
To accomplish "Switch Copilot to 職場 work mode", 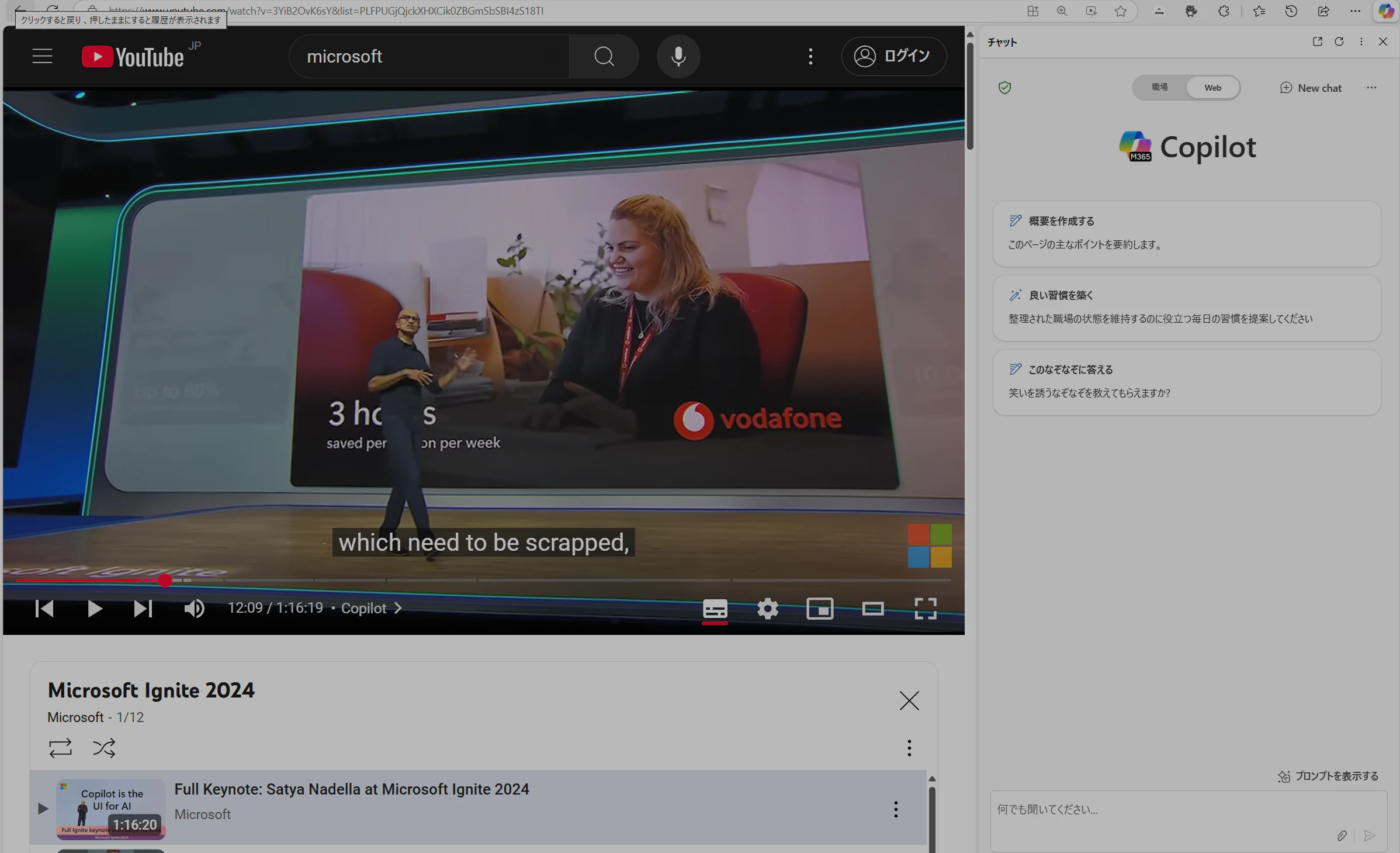I will [x=1159, y=88].
